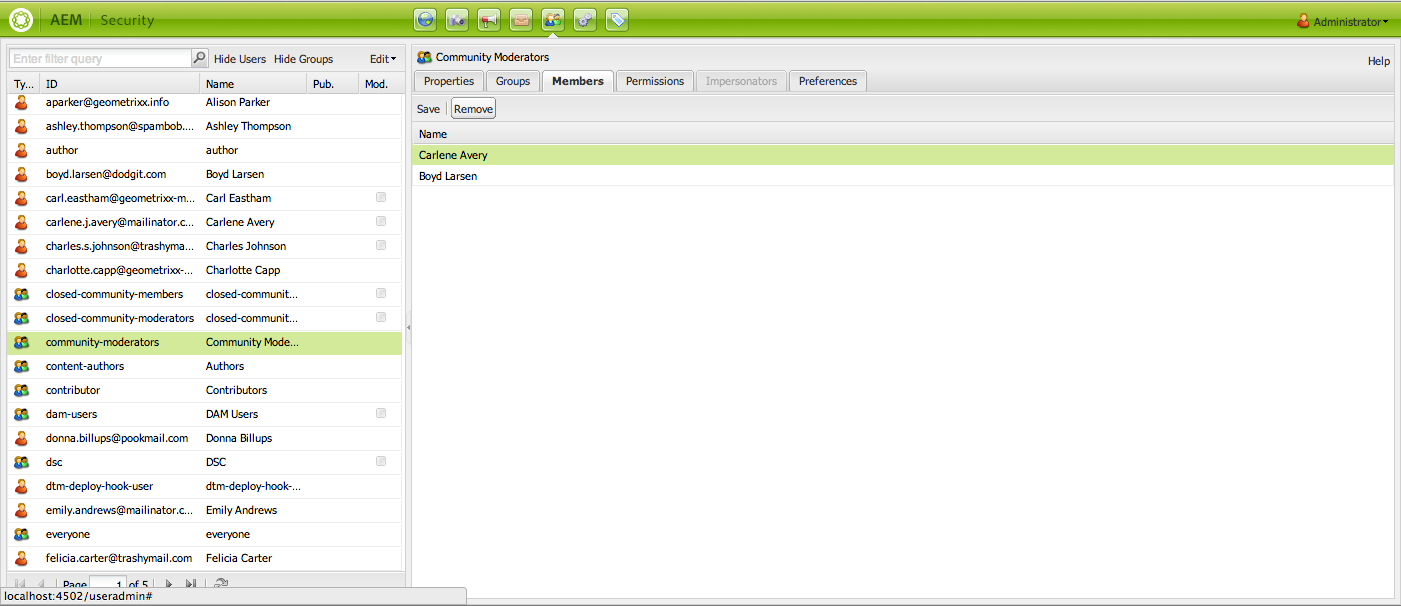The width and height of the screenshot is (1401, 606).
Task: Click Hide Groups
Action: coord(303,59)
